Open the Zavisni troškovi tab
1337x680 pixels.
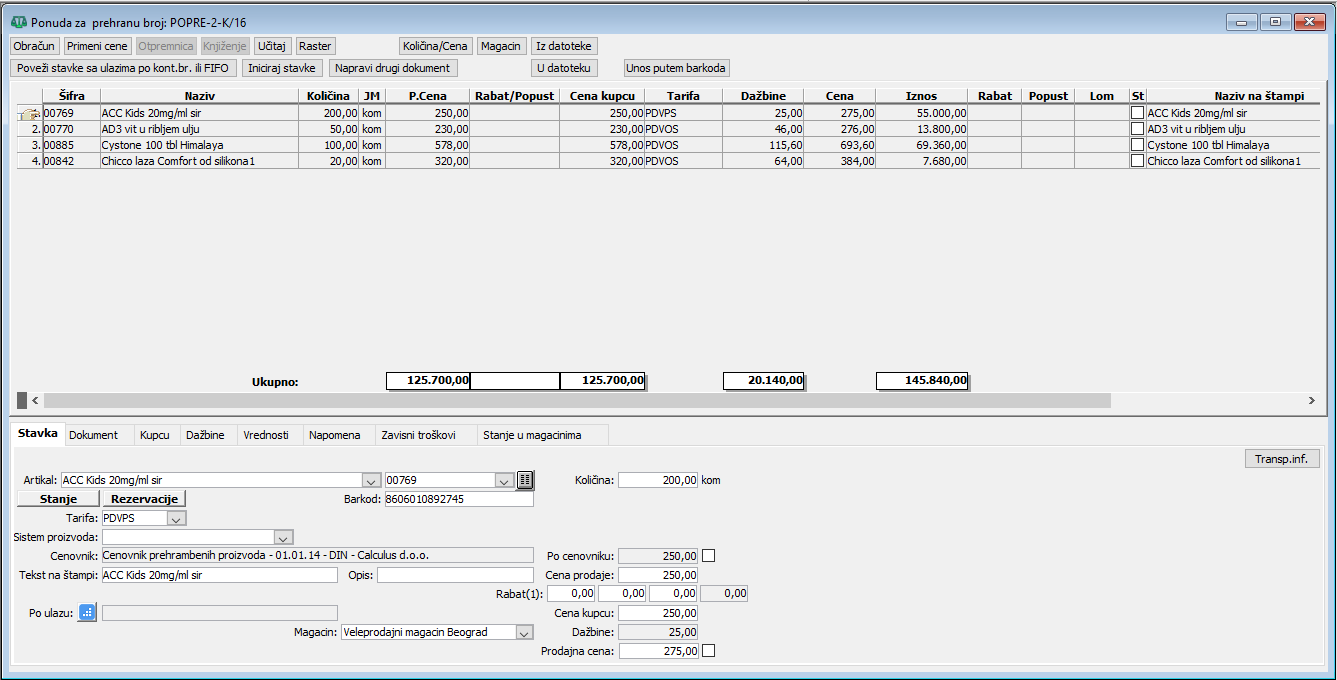pyautogui.click(x=418, y=435)
